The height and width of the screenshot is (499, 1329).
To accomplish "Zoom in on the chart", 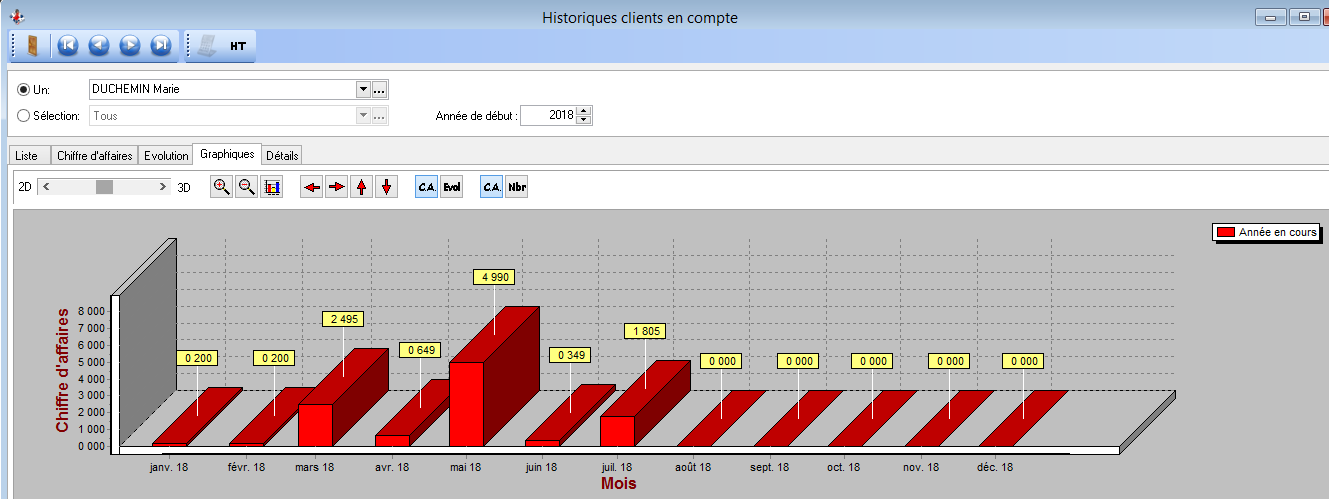I will (222, 187).
